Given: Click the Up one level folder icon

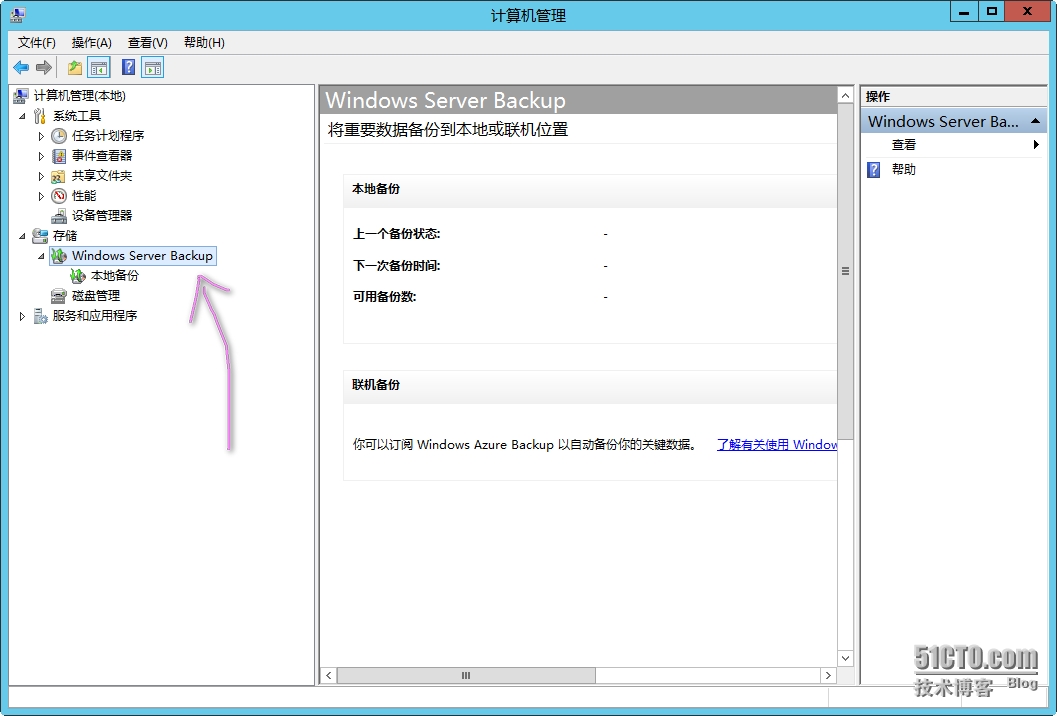Looking at the screenshot, I should pyautogui.click(x=75, y=67).
